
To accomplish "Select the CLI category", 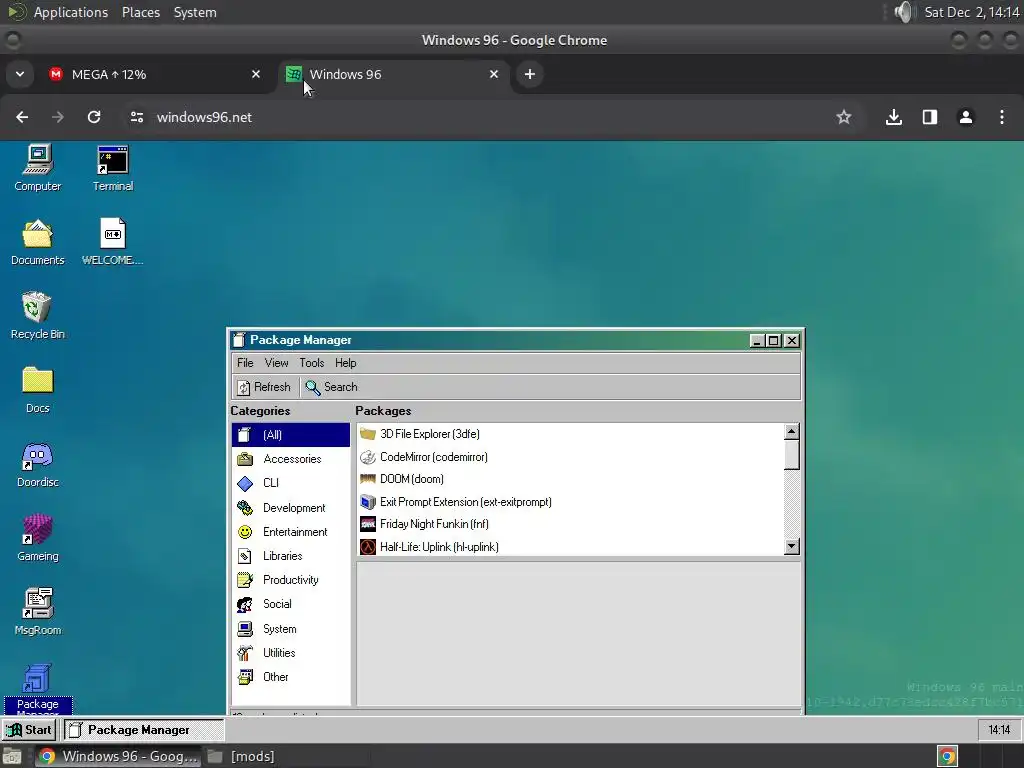I will [x=291, y=483].
